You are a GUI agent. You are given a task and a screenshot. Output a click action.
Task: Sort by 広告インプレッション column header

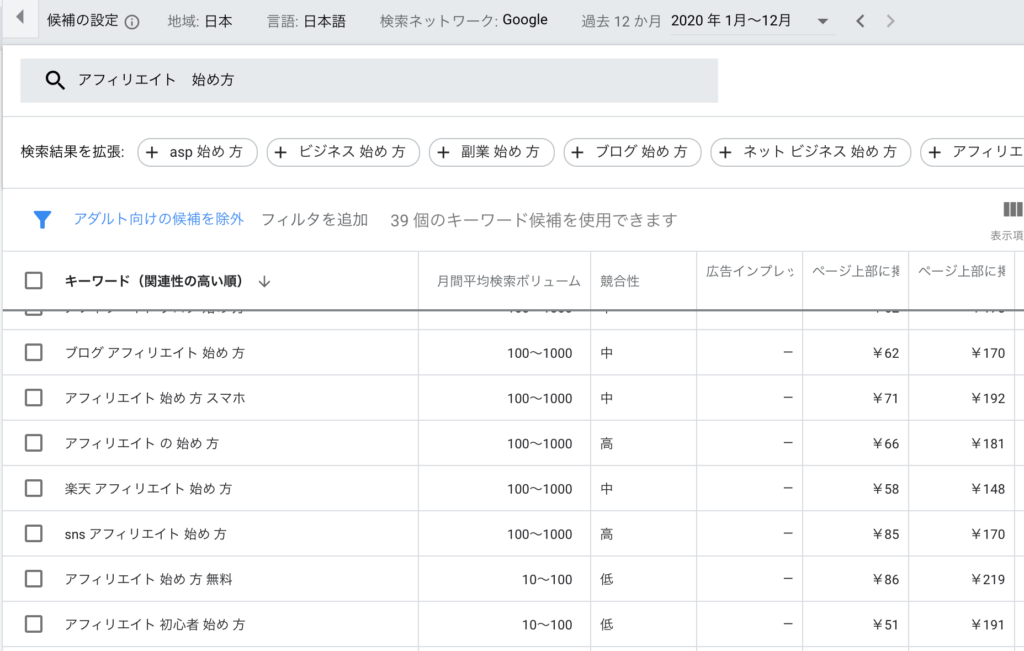[750, 271]
